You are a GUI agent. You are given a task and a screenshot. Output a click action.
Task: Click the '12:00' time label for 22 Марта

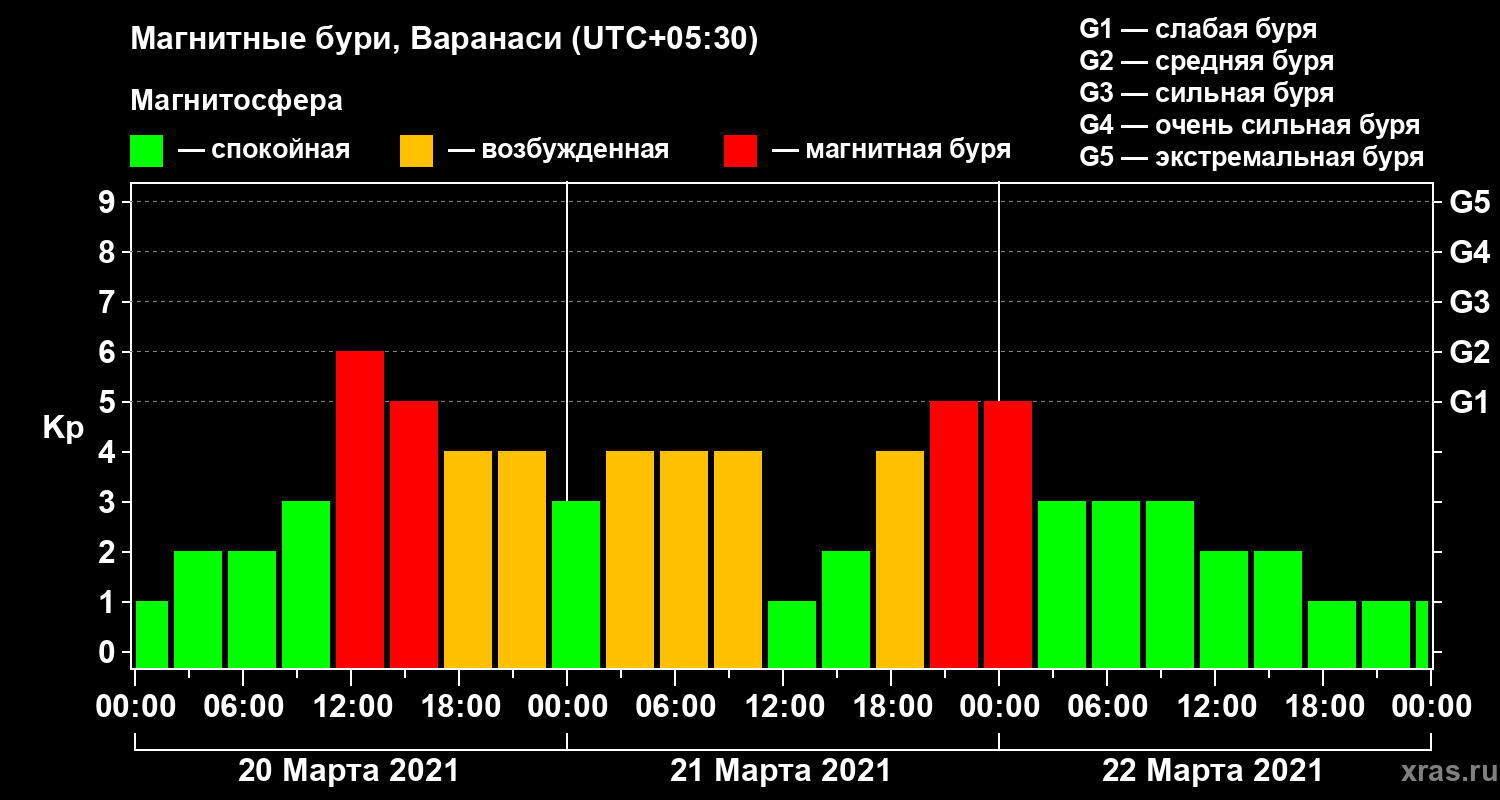tap(1216, 706)
